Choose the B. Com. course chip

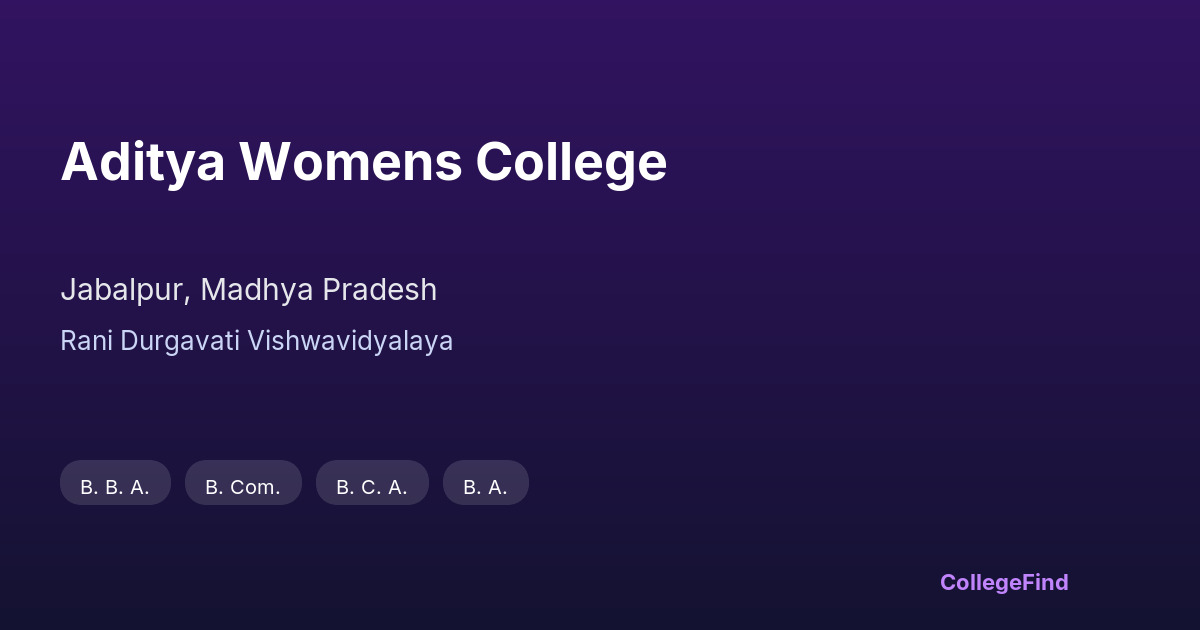click(243, 486)
